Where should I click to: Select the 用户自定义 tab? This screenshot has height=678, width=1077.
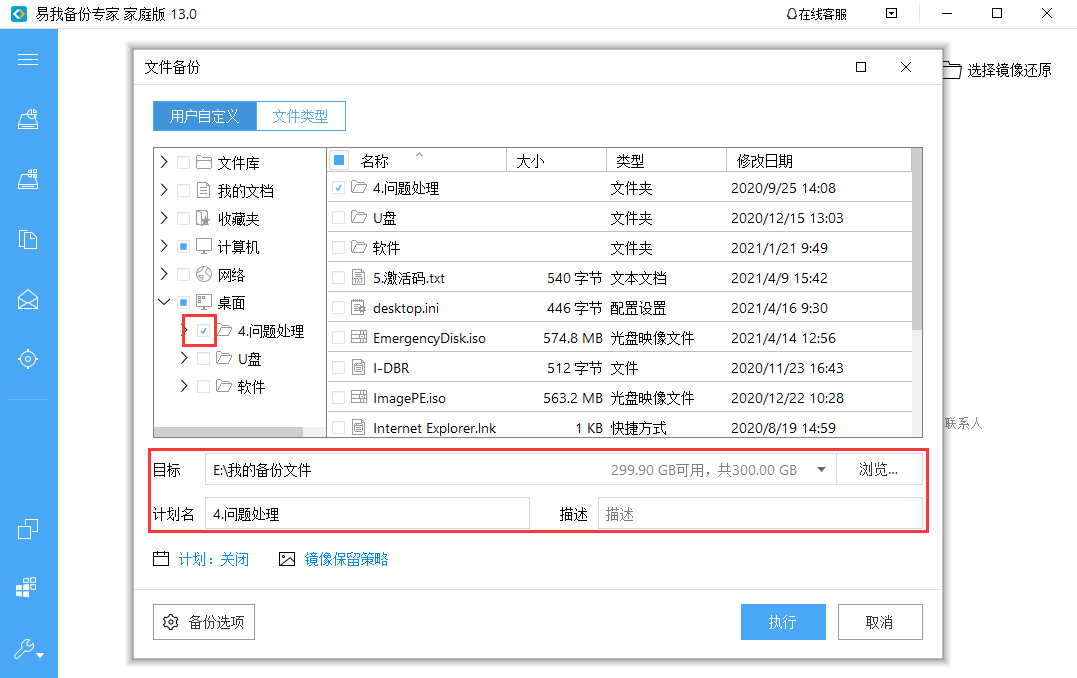tap(204, 116)
